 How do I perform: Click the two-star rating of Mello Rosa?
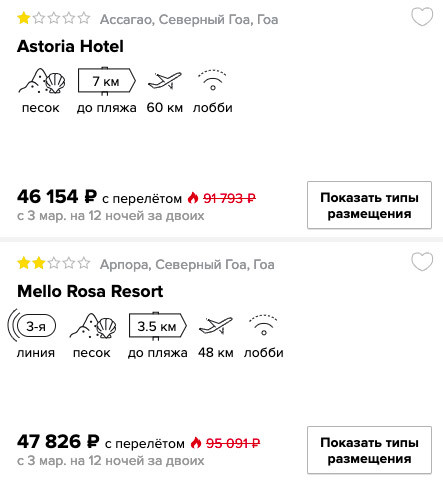[x=54, y=263]
